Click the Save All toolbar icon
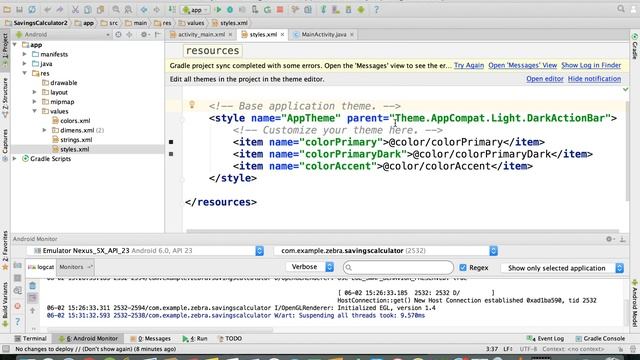The height and width of the screenshot is (360, 640). 19,9
